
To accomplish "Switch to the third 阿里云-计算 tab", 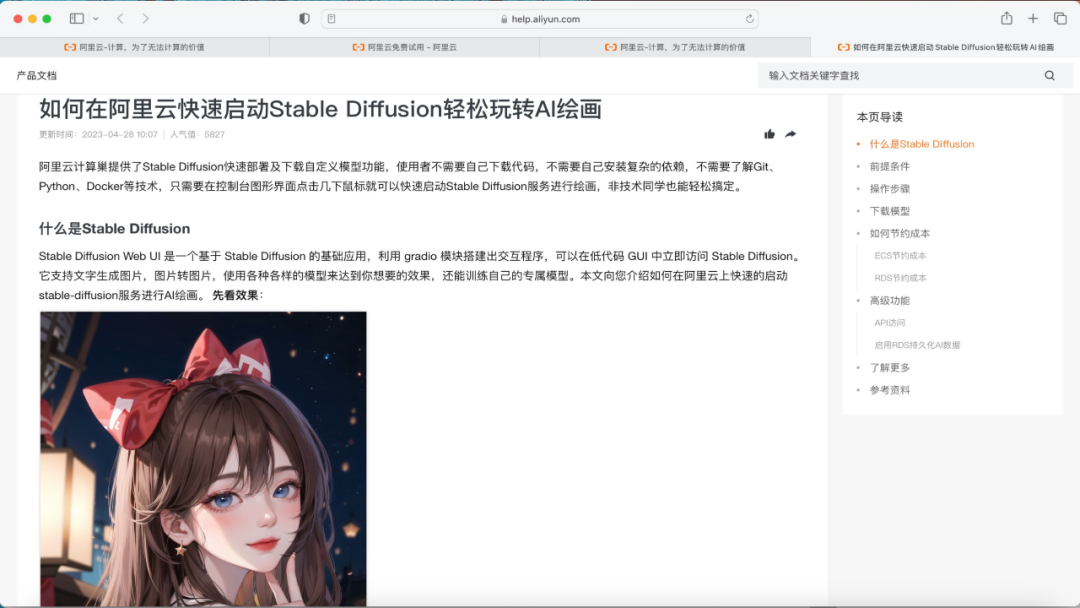I will click(675, 47).
